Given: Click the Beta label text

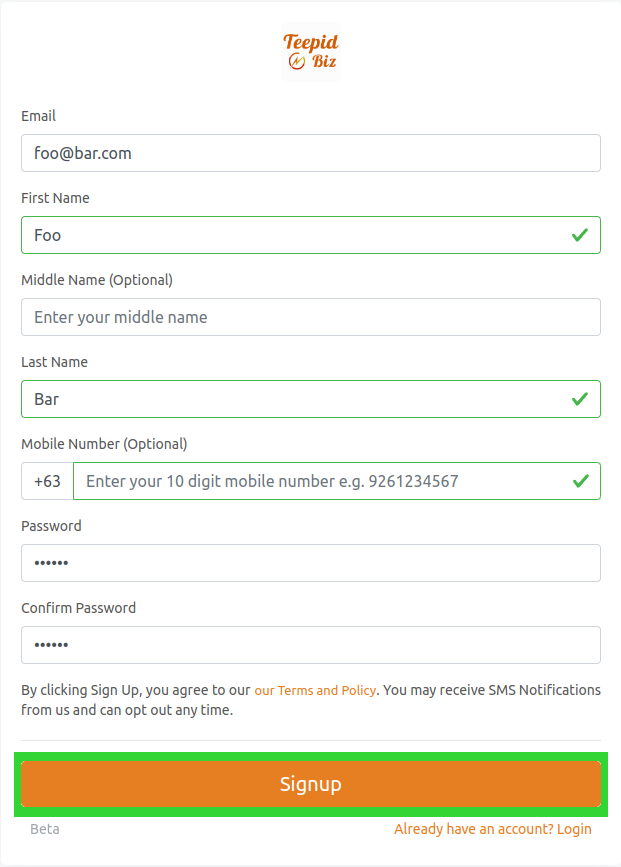Looking at the screenshot, I should click(x=45, y=829).
